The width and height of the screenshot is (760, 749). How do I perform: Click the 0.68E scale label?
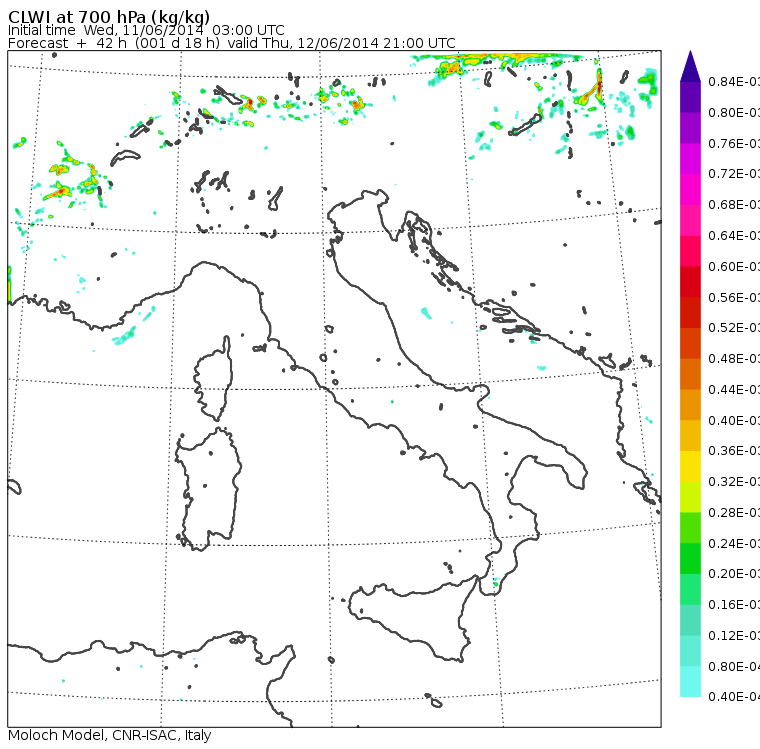click(x=734, y=205)
